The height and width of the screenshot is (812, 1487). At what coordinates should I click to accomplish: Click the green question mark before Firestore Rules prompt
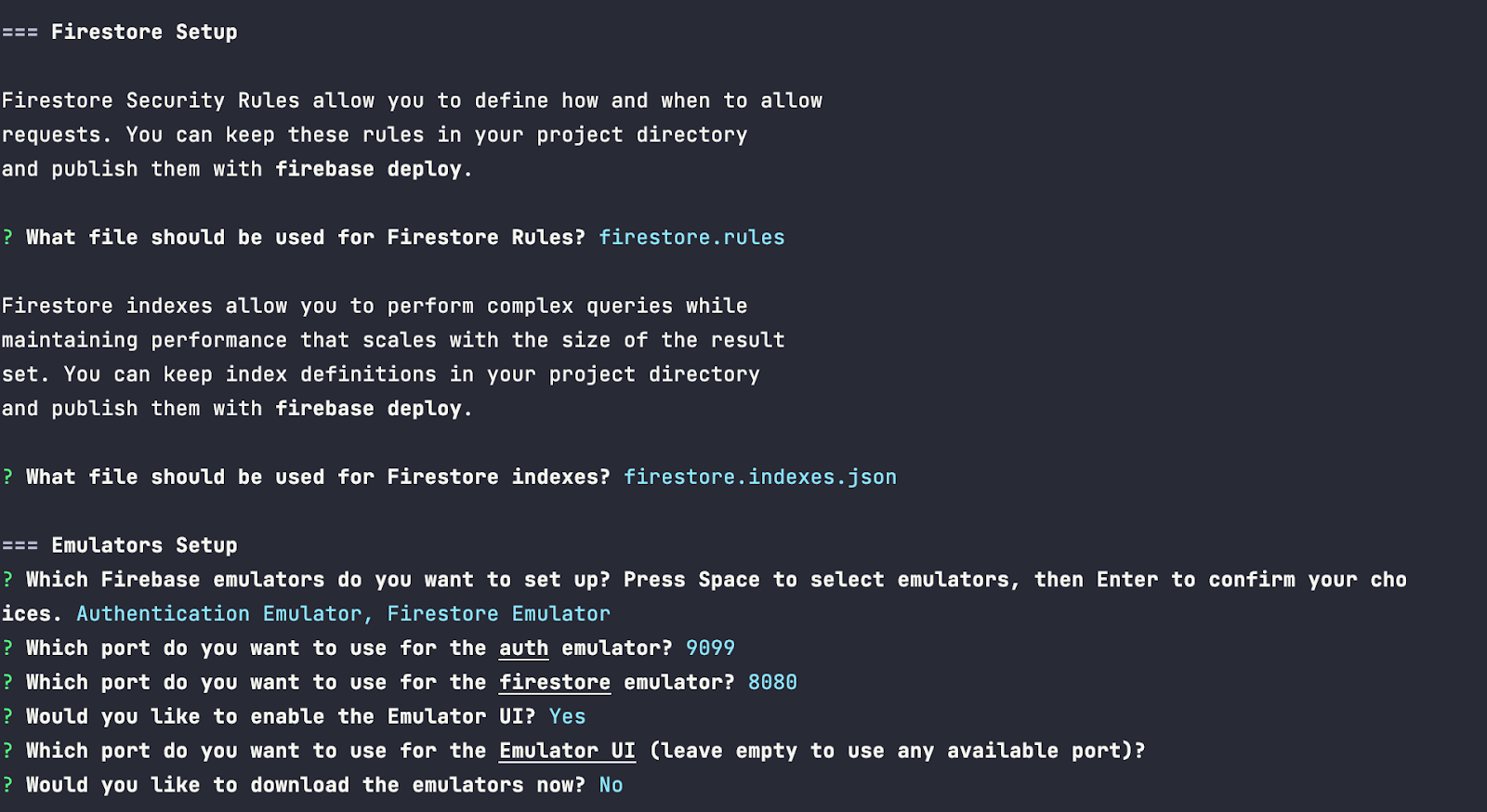7,238
